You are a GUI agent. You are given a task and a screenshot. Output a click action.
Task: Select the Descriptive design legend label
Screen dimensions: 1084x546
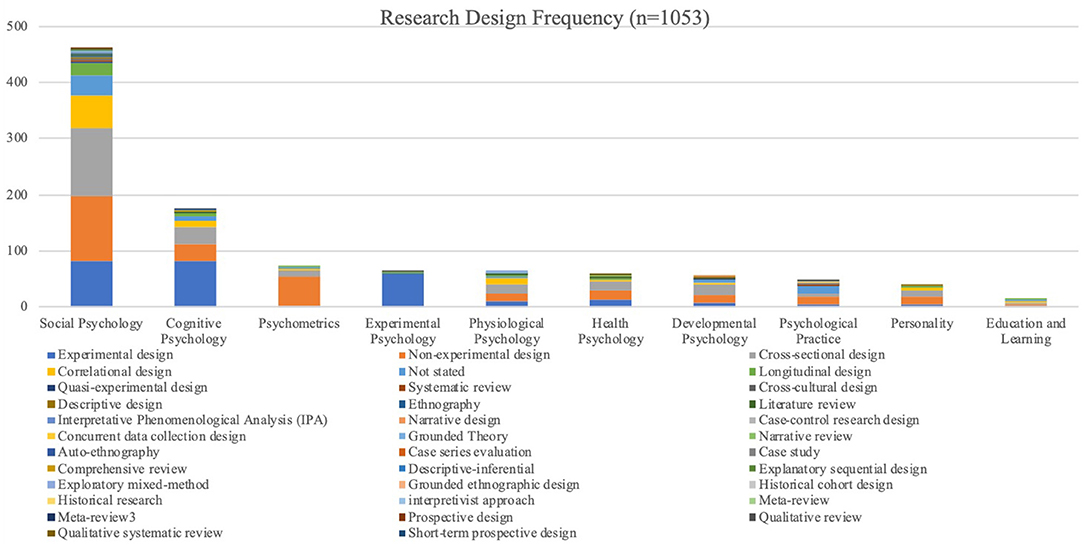[110, 404]
